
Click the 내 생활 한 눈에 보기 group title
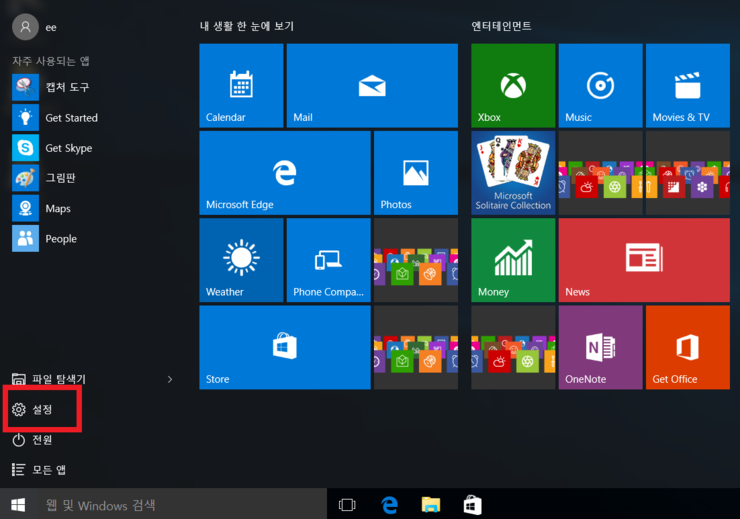(x=247, y=26)
